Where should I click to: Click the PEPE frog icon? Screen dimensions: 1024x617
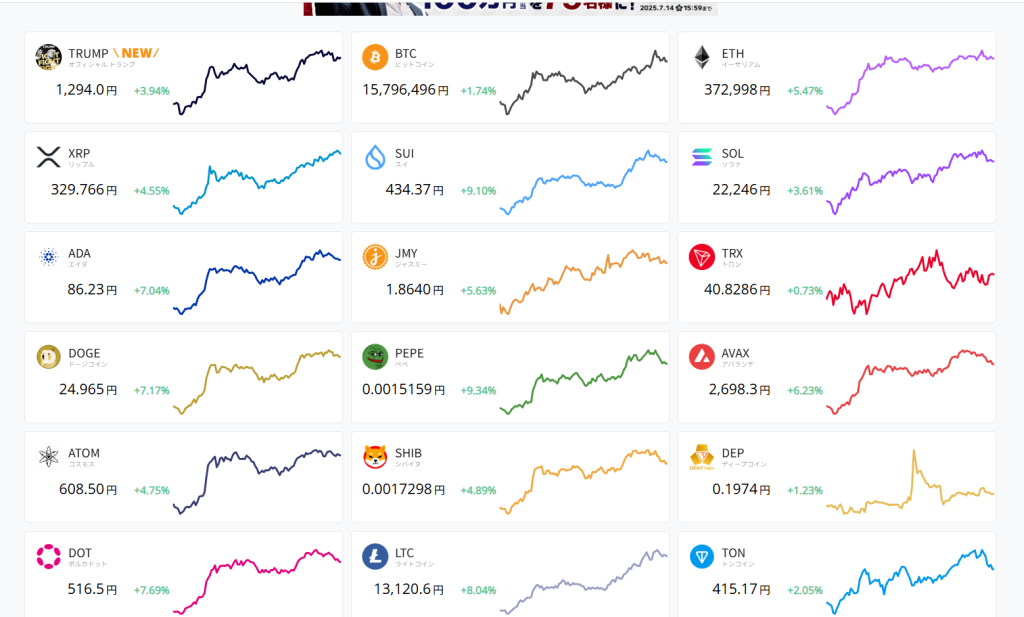click(375, 357)
